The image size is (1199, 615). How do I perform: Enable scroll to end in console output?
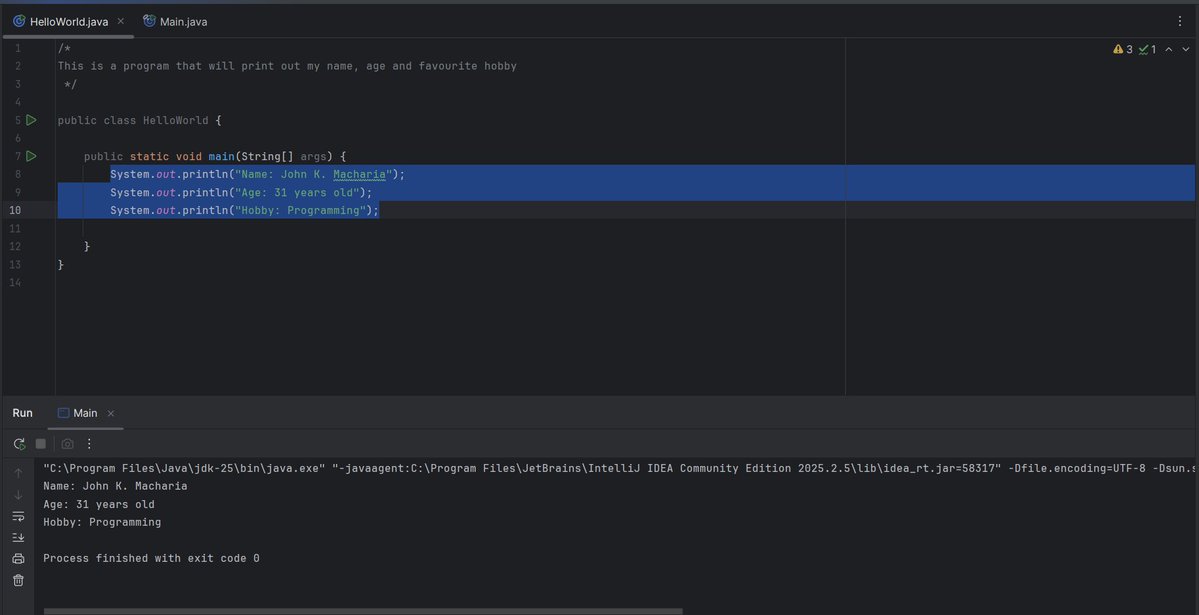(x=18, y=537)
